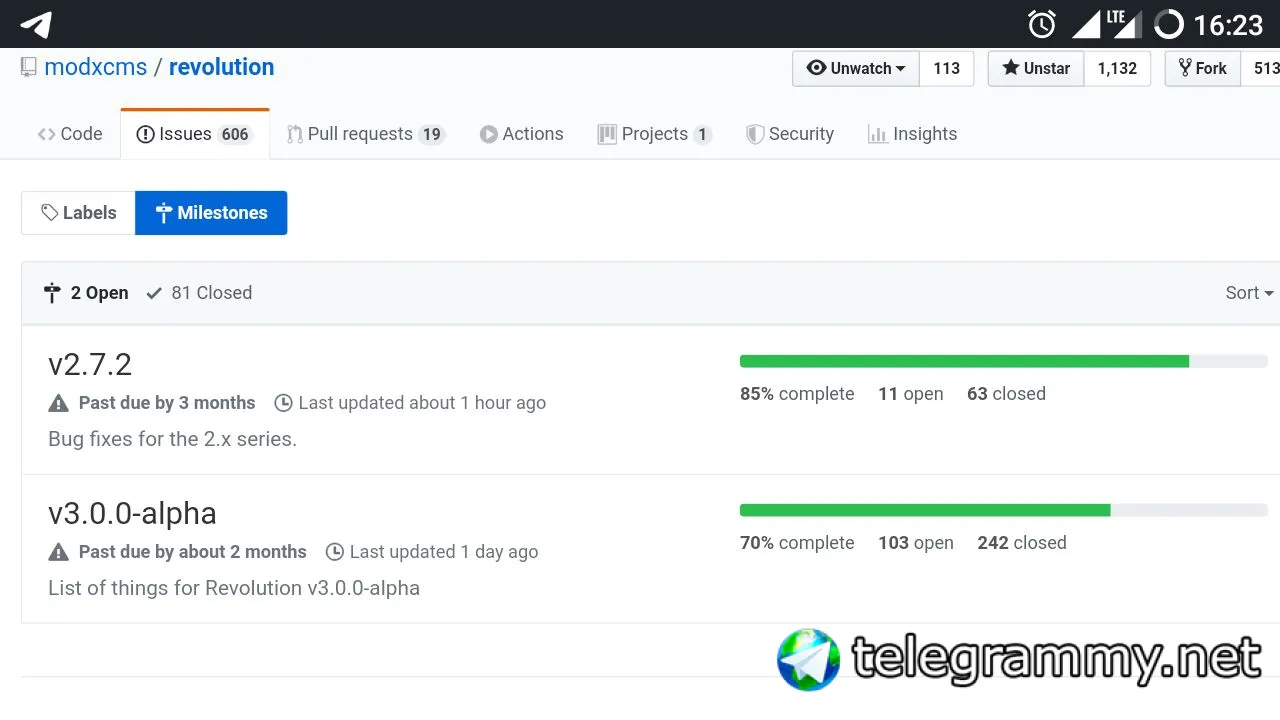Select the Issues tab
This screenshot has width=1280, height=720.
coord(195,134)
